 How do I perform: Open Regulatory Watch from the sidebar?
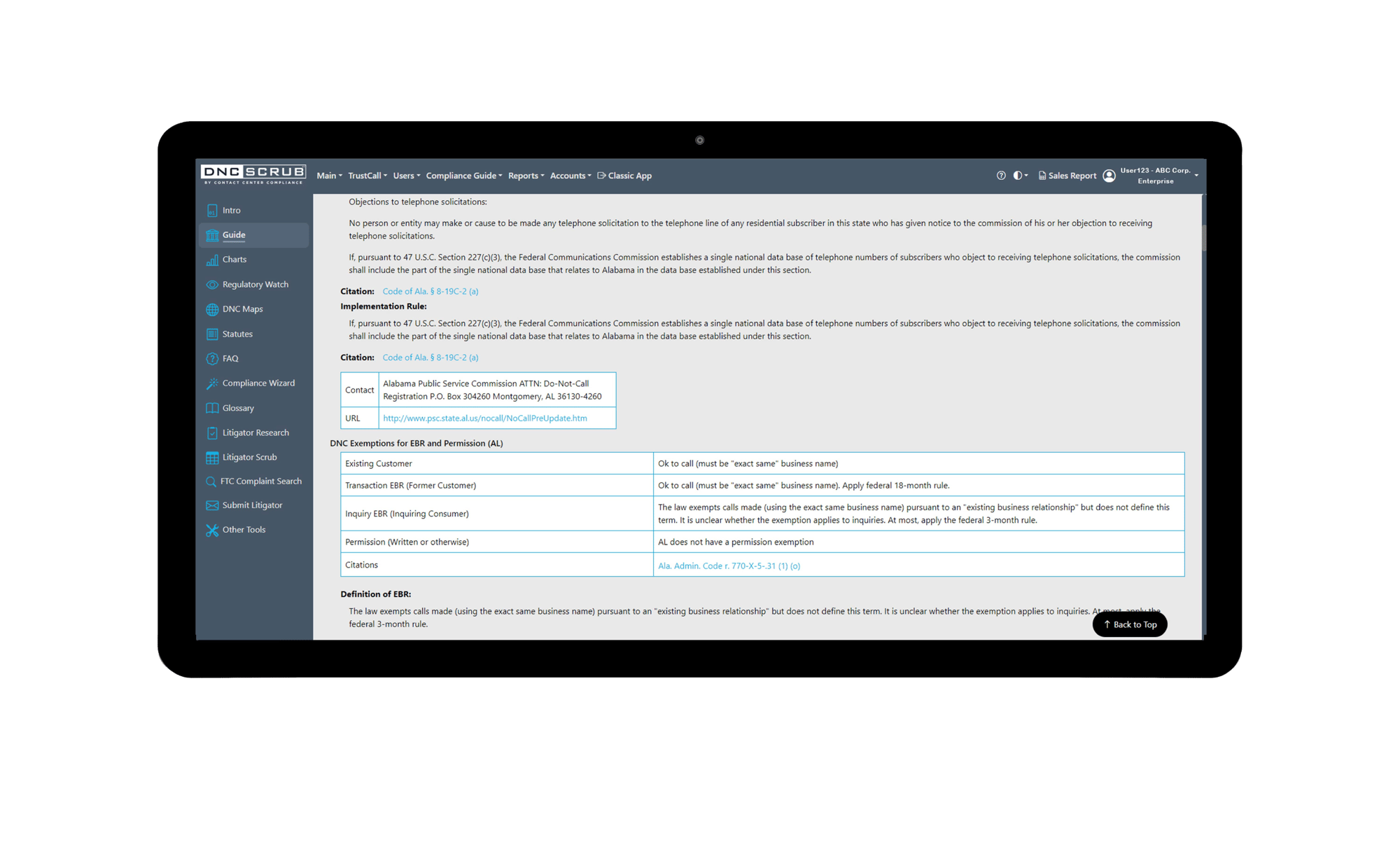[x=255, y=284]
